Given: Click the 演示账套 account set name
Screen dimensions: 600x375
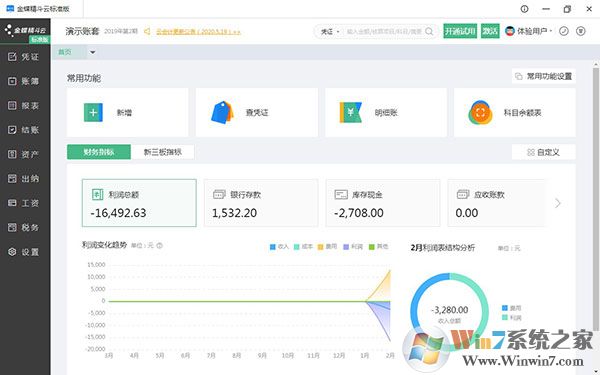Looking at the screenshot, I should tap(82, 31).
